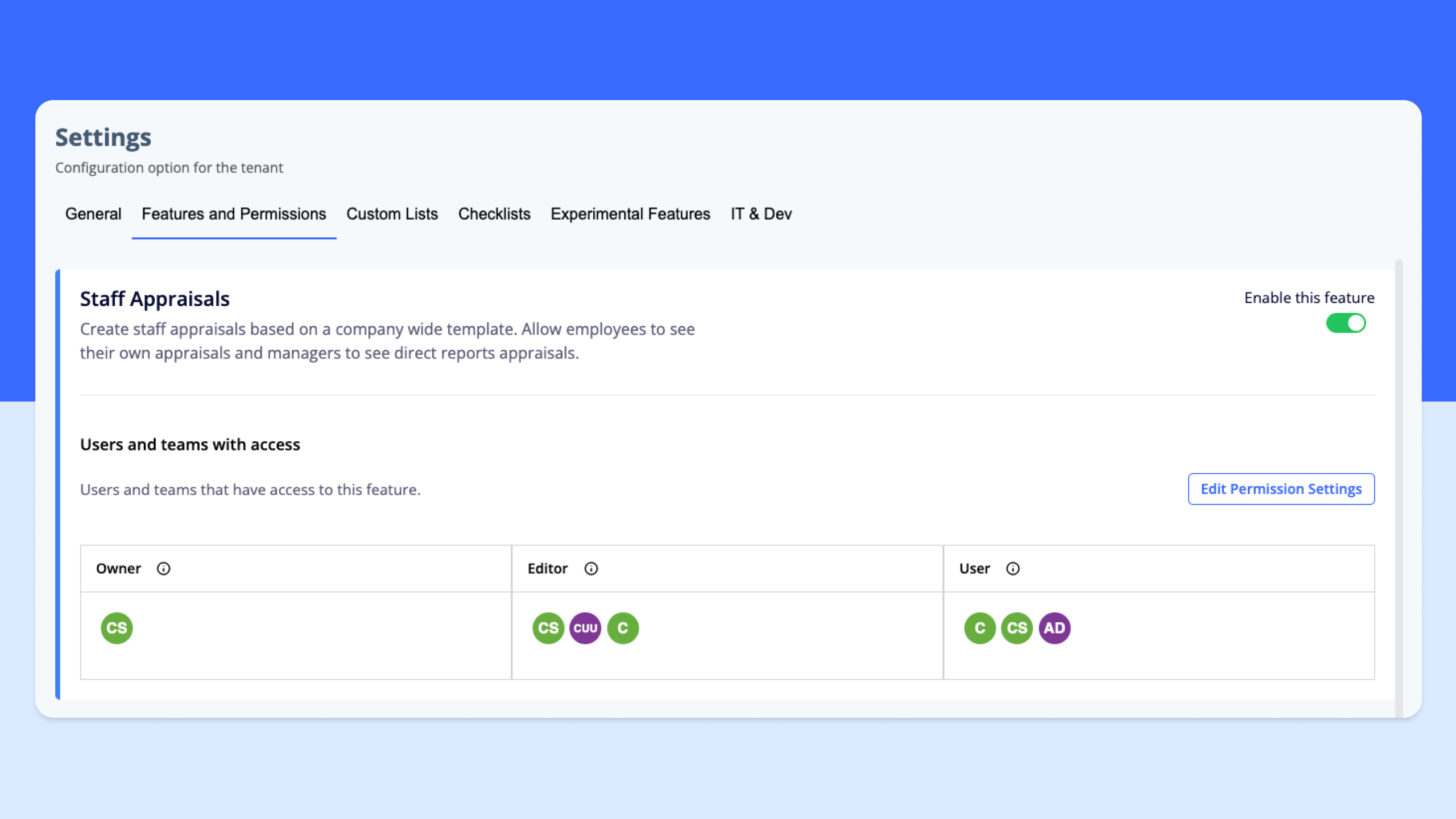
Task: Click the info icon next to Owner
Action: (163, 569)
